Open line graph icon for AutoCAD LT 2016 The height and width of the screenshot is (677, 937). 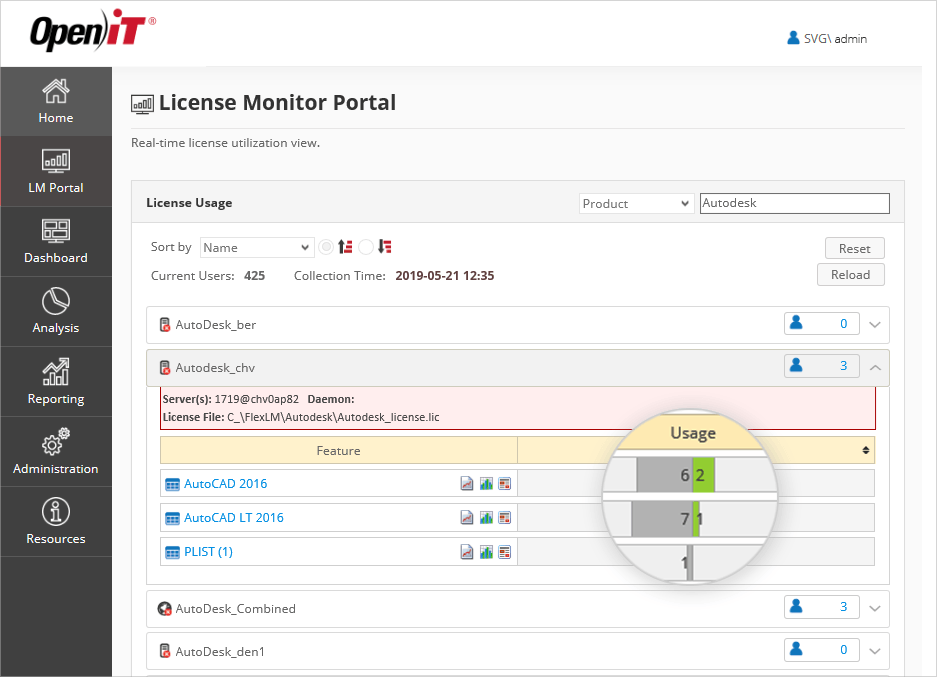(467, 517)
